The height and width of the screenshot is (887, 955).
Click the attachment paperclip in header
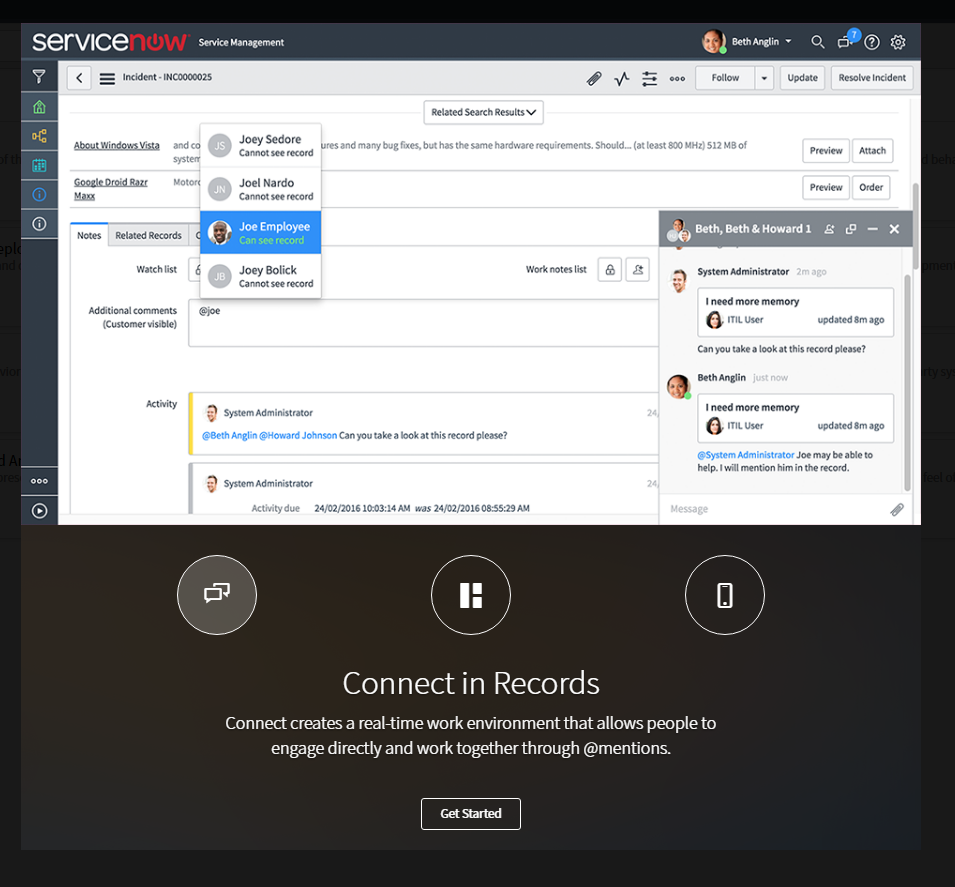click(594, 79)
